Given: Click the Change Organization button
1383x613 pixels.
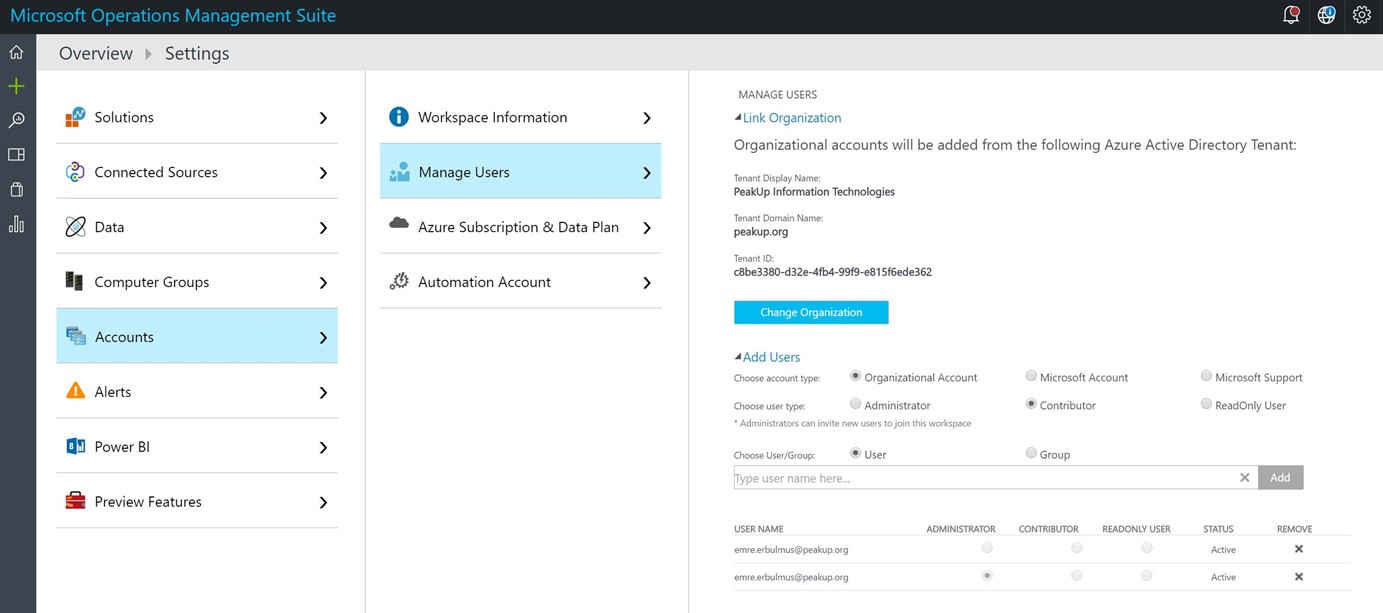Looking at the screenshot, I should point(811,312).
